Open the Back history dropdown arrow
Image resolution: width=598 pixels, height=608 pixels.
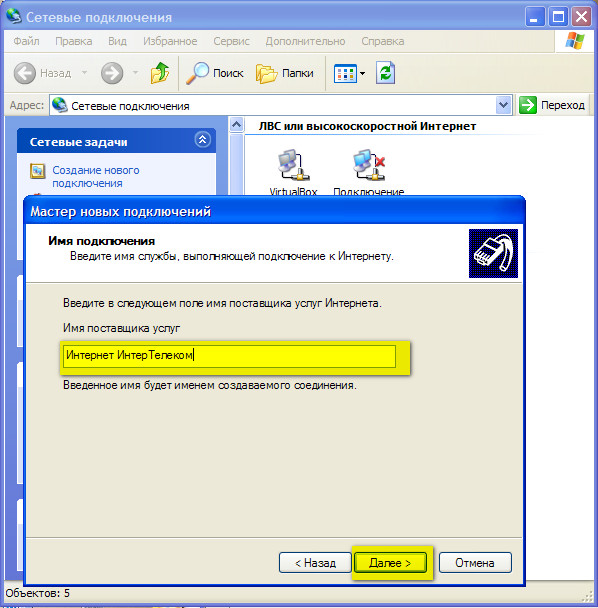[84, 73]
